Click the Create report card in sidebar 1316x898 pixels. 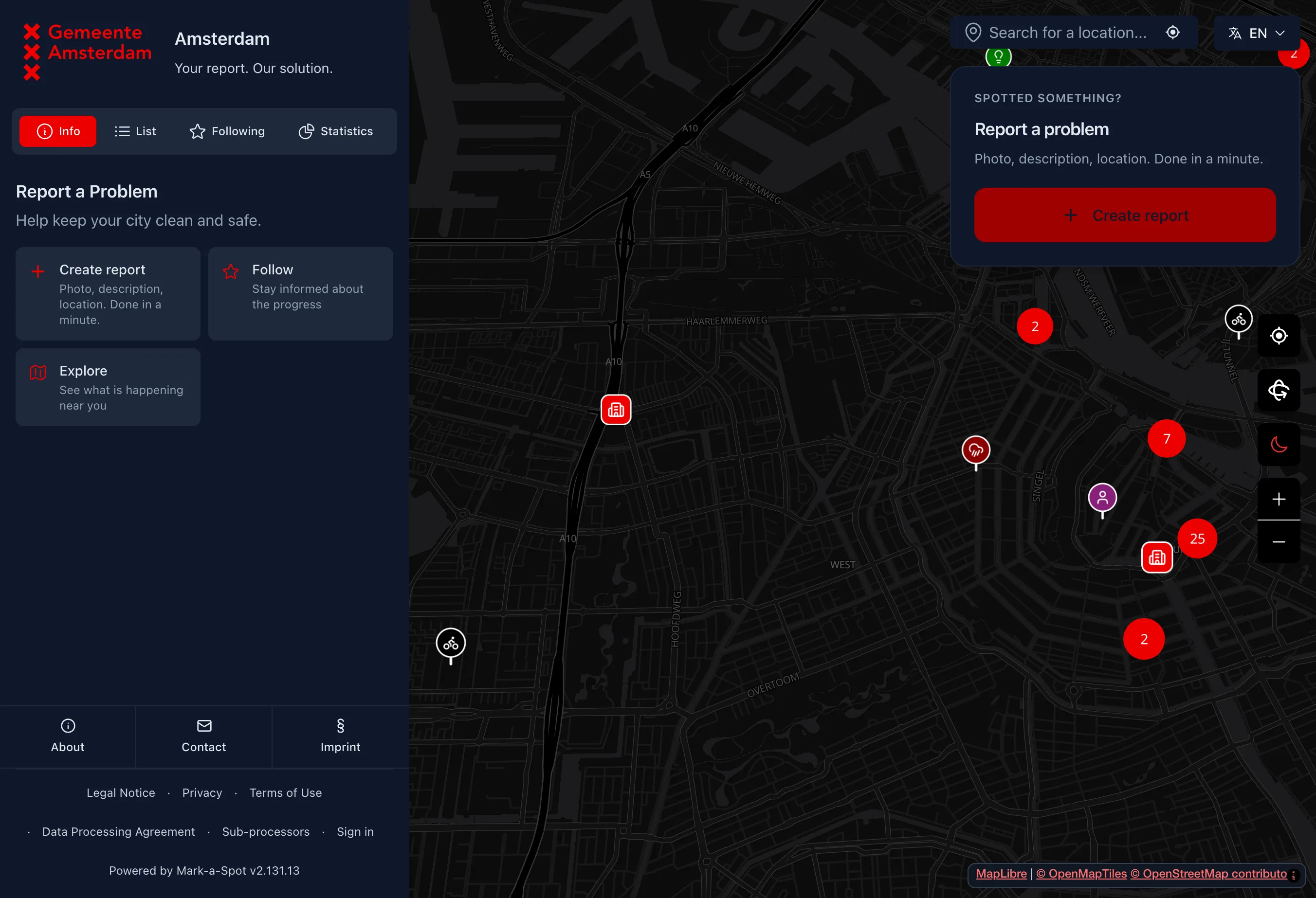point(108,294)
